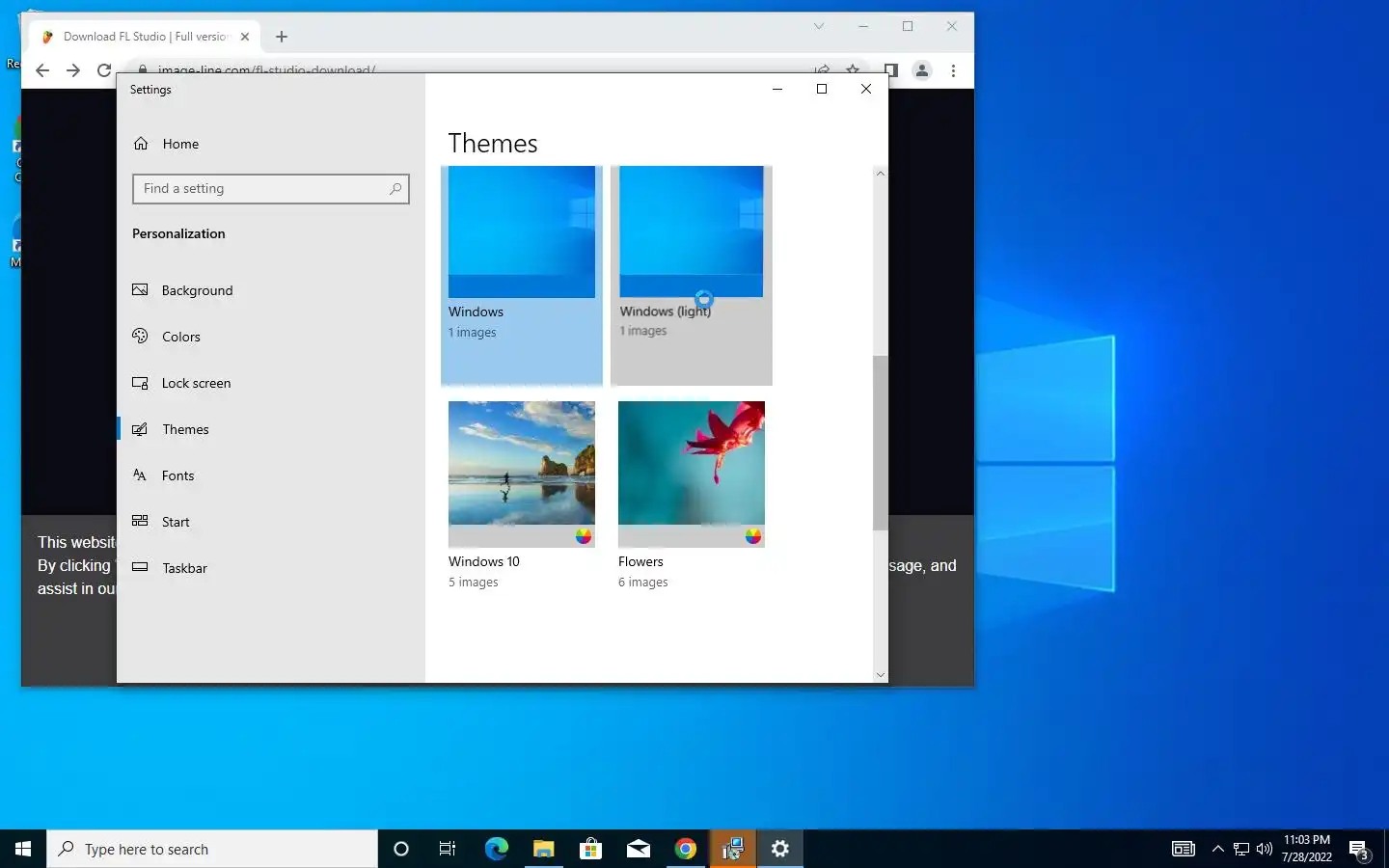Viewport: 1389px width, 868px height.
Task: Open a new Chrome tab
Action: 282,37
